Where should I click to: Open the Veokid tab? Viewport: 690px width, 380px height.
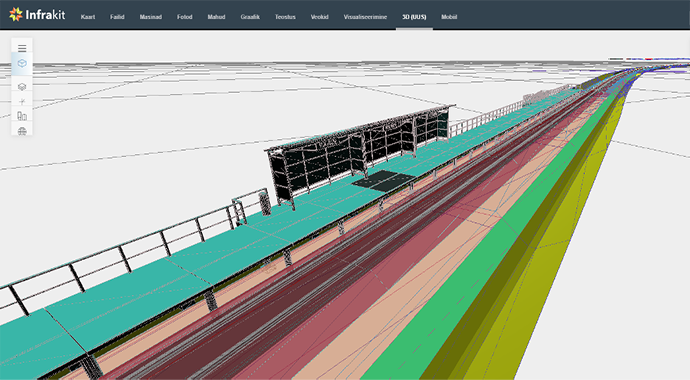pos(319,17)
